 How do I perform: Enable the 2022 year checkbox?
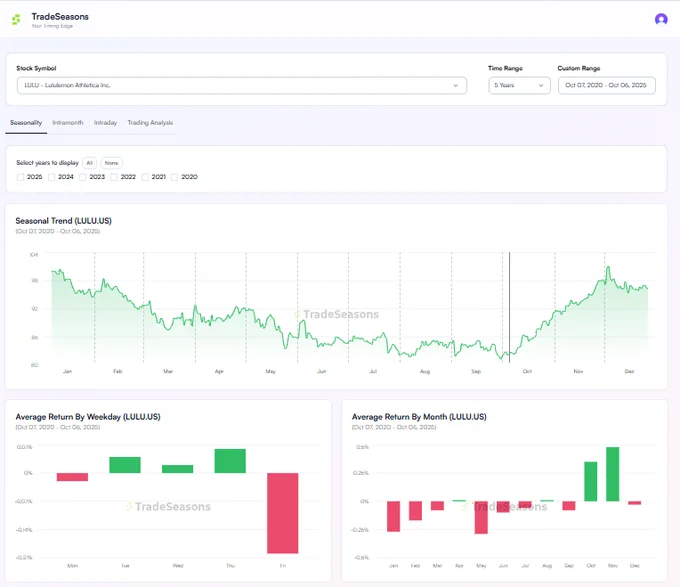114,177
